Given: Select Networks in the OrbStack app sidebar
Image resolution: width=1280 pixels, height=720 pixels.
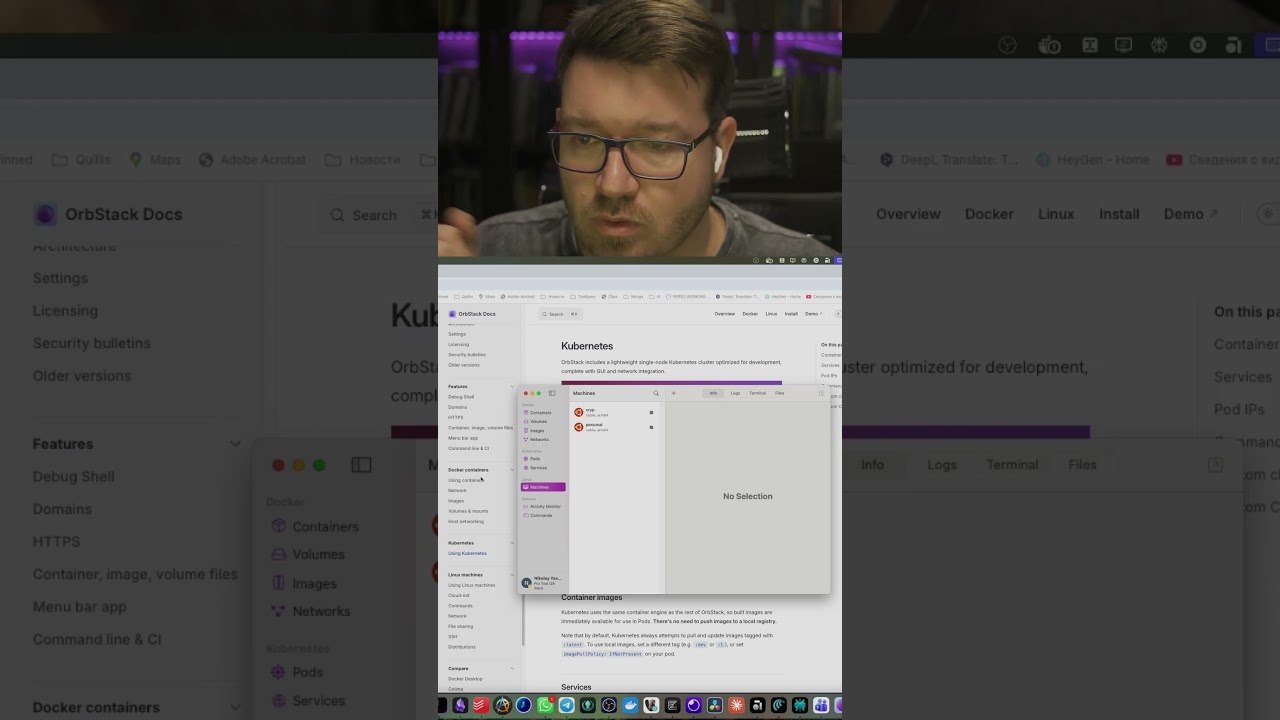Looking at the screenshot, I should [x=539, y=439].
